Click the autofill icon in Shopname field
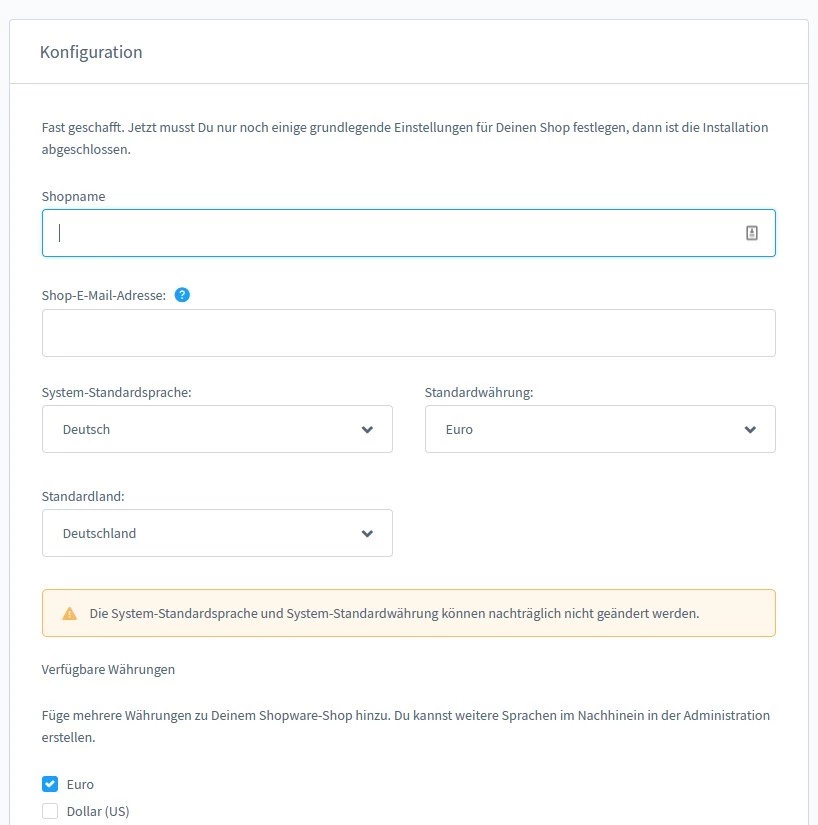This screenshot has height=825, width=818. click(x=752, y=233)
